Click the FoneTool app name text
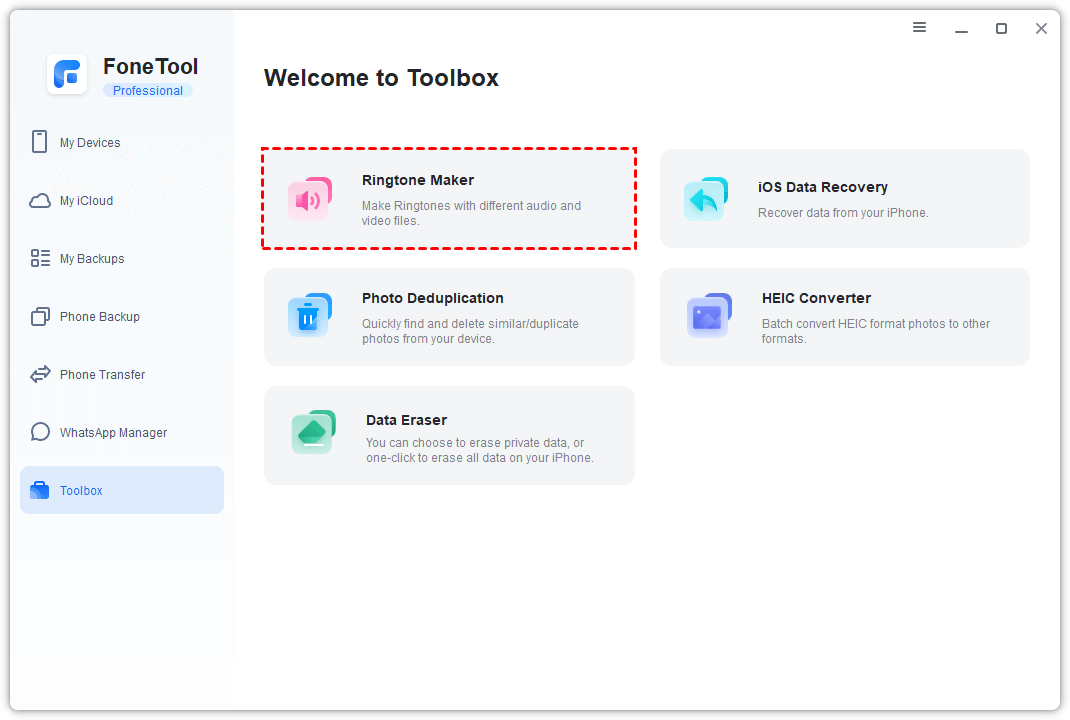1070x720 pixels. pyautogui.click(x=151, y=67)
